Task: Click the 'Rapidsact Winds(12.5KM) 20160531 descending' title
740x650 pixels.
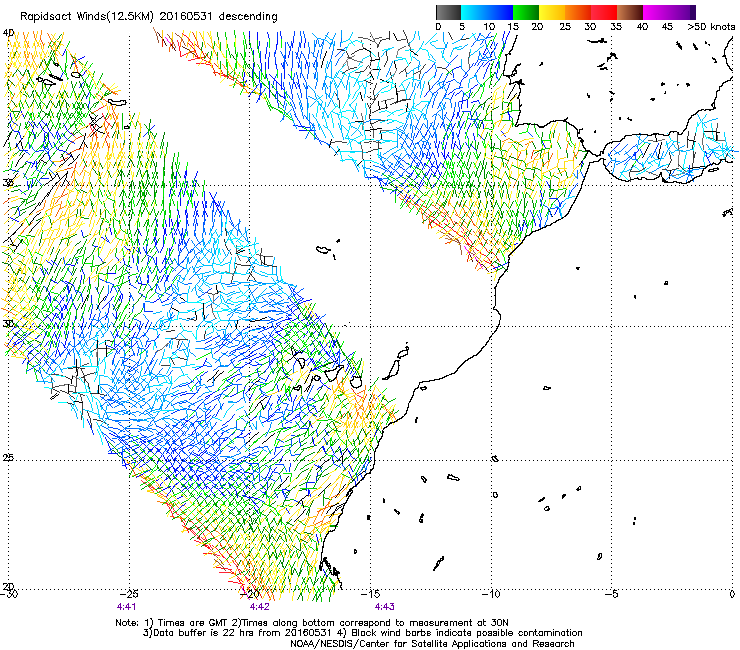Action: [x=149, y=17]
